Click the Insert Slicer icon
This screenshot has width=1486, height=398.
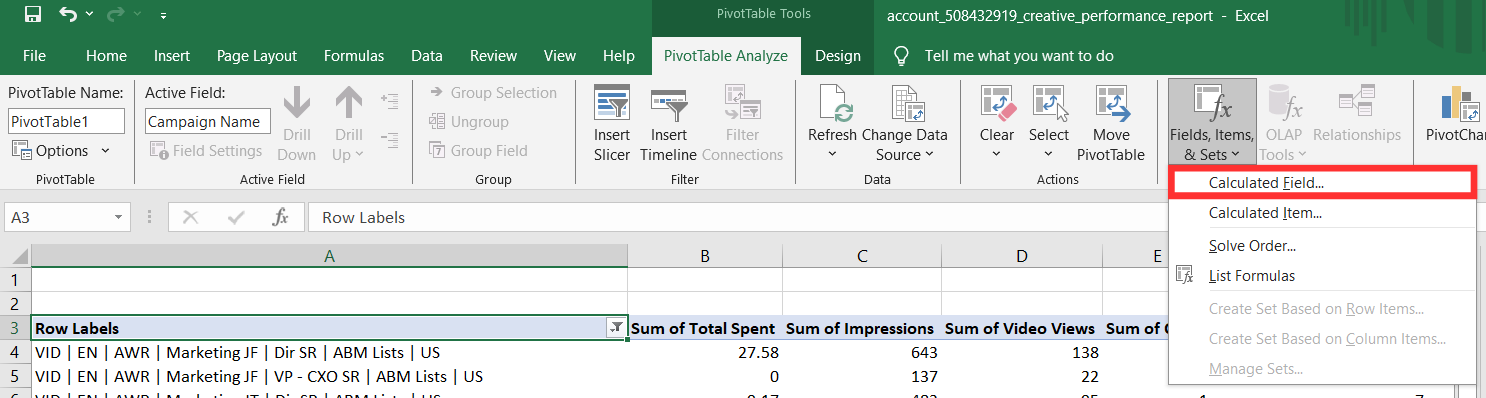click(612, 102)
